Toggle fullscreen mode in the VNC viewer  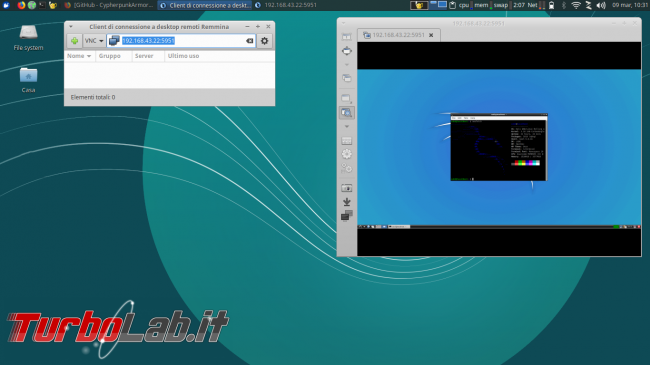coord(347,51)
